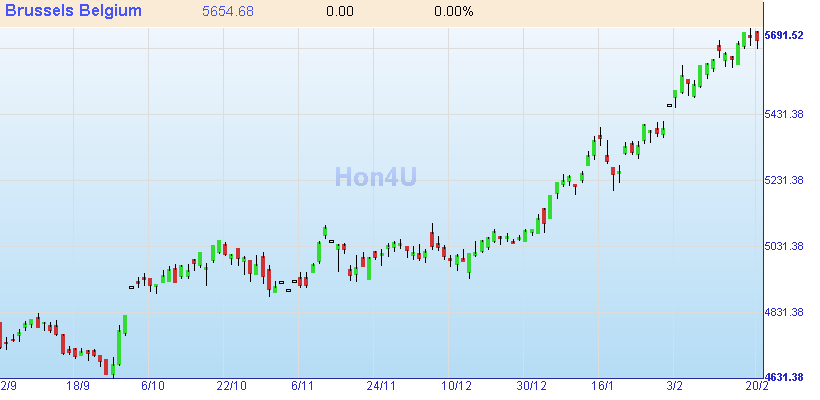
Task: Select the 10/12 date marker
Action: [456, 386]
